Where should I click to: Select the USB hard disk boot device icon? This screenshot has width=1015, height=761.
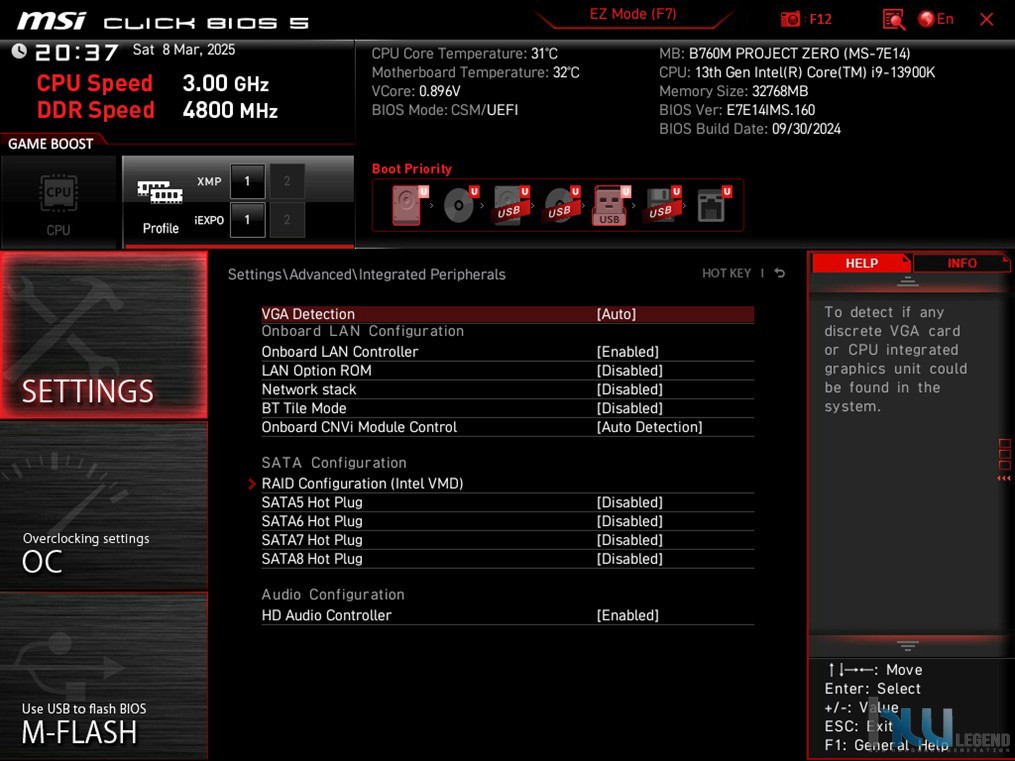[x=511, y=205]
